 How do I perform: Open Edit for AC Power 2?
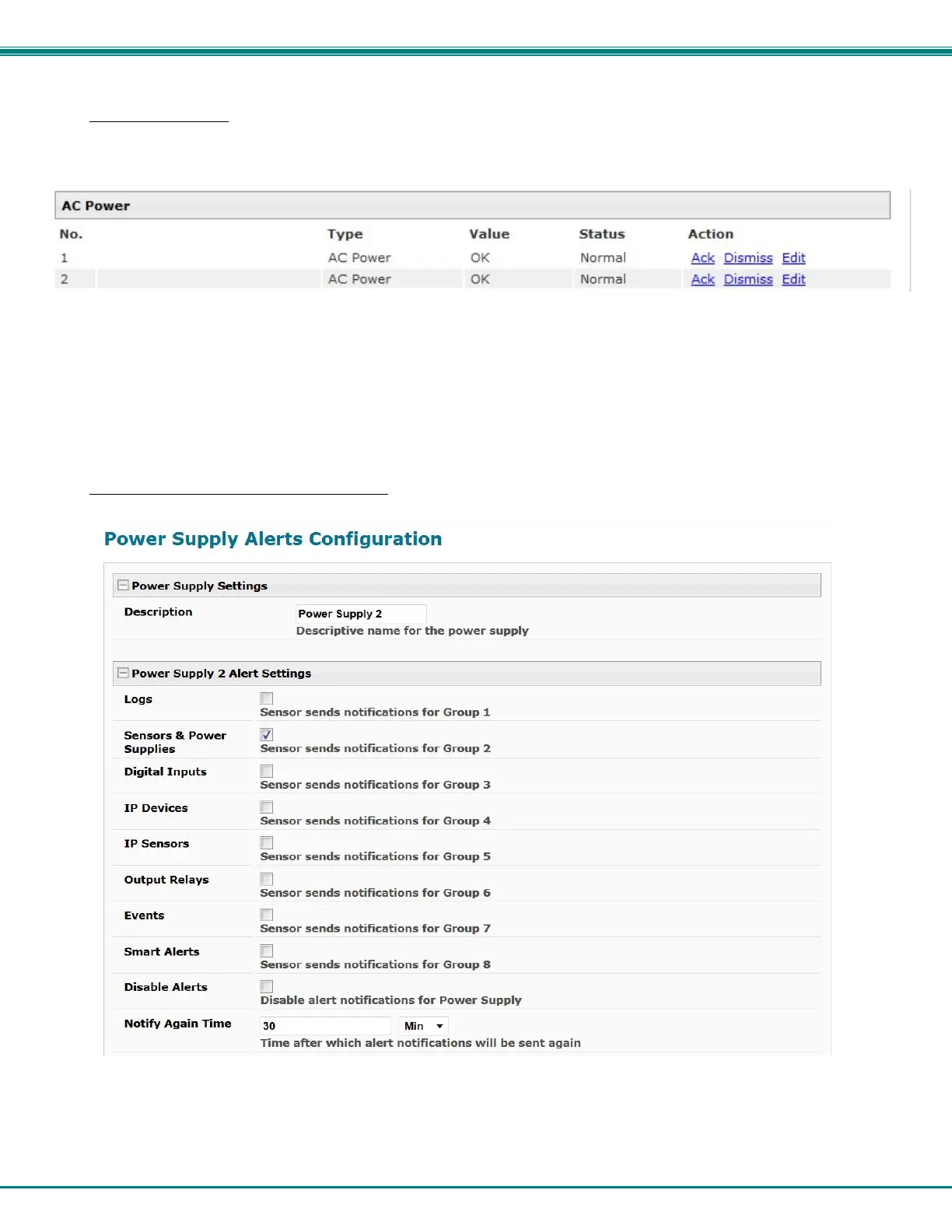pyautogui.click(x=793, y=279)
